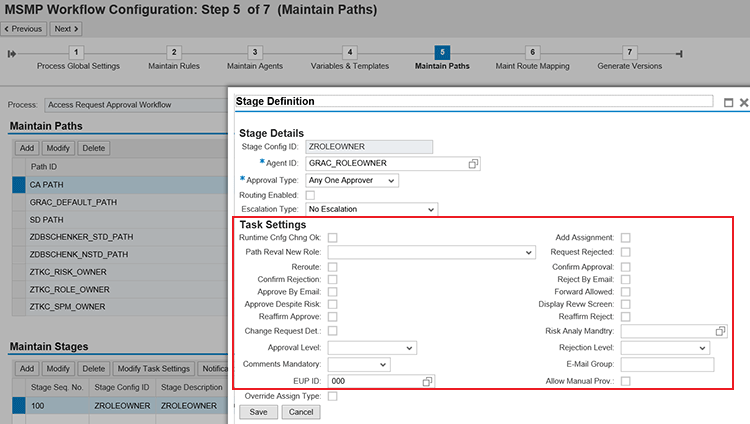750x424 pixels.
Task: Select the ZTKC_RISK_OWNER path row
Action: tap(70, 272)
